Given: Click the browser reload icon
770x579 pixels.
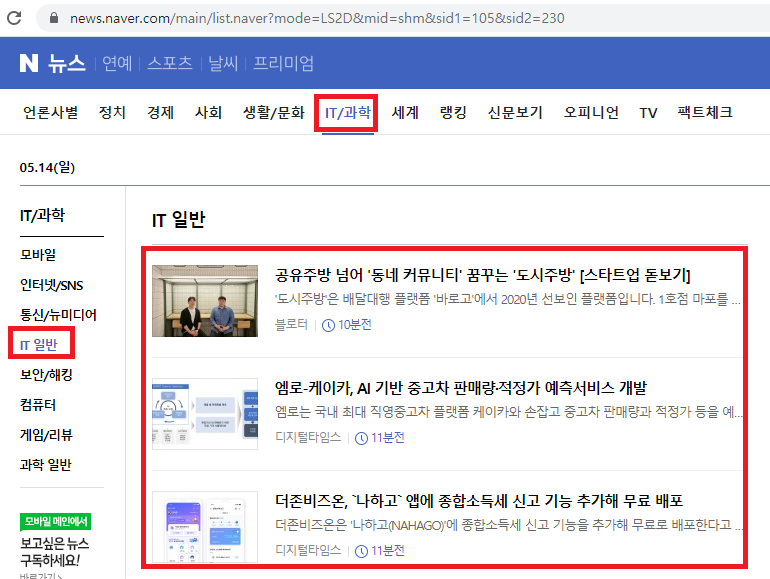Looking at the screenshot, I should 14,18.
